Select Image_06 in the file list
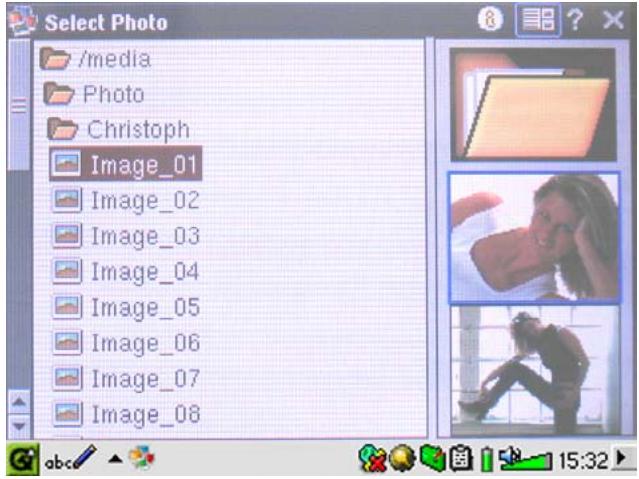The height and width of the screenshot is (479, 639). (126, 343)
